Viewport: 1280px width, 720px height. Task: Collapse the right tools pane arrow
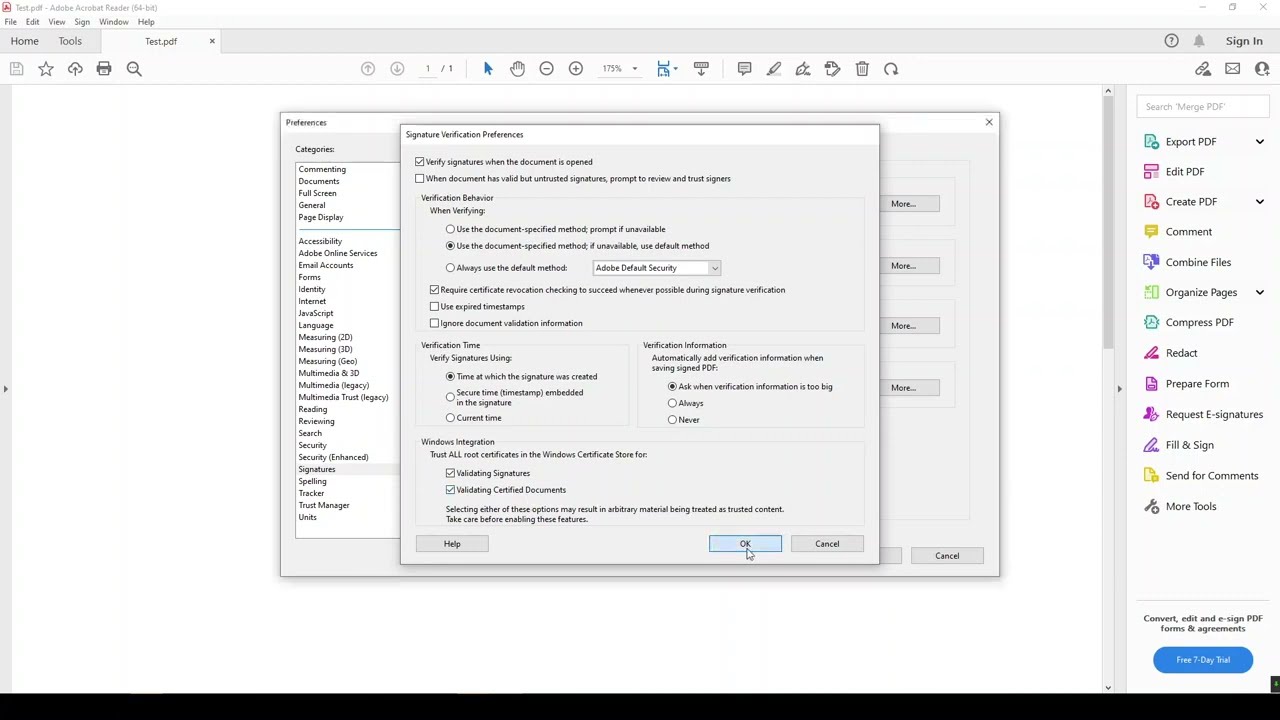point(1119,388)
